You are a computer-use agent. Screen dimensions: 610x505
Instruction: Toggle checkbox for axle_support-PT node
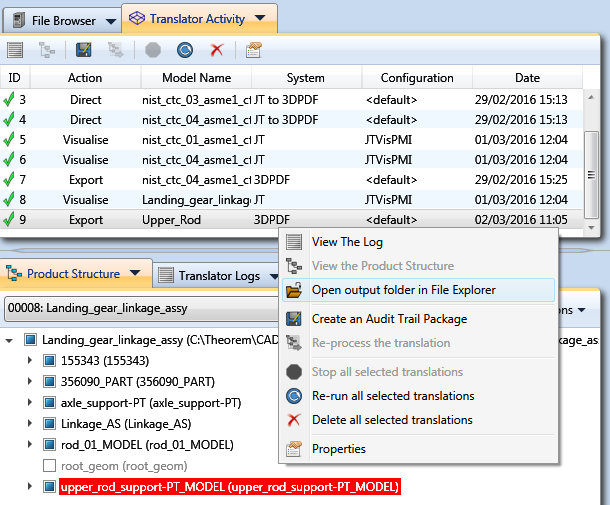point(49,403)
